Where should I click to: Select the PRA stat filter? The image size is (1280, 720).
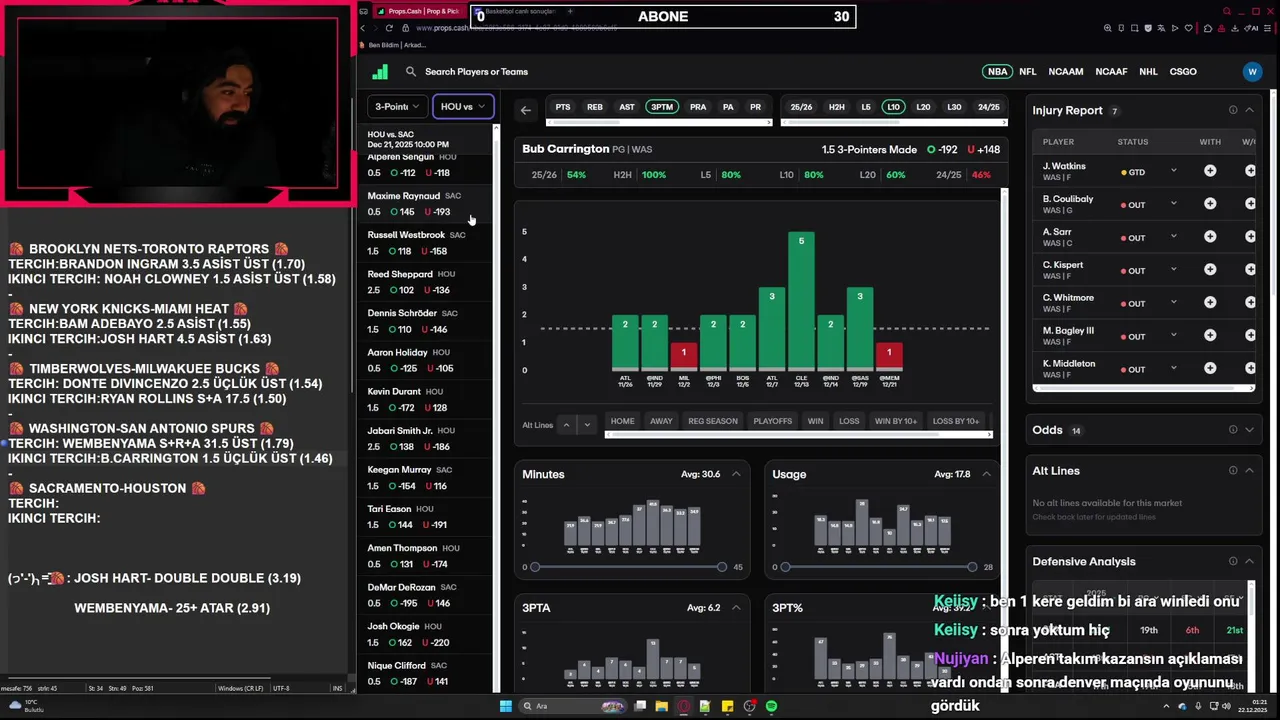(x=698, y=107)
